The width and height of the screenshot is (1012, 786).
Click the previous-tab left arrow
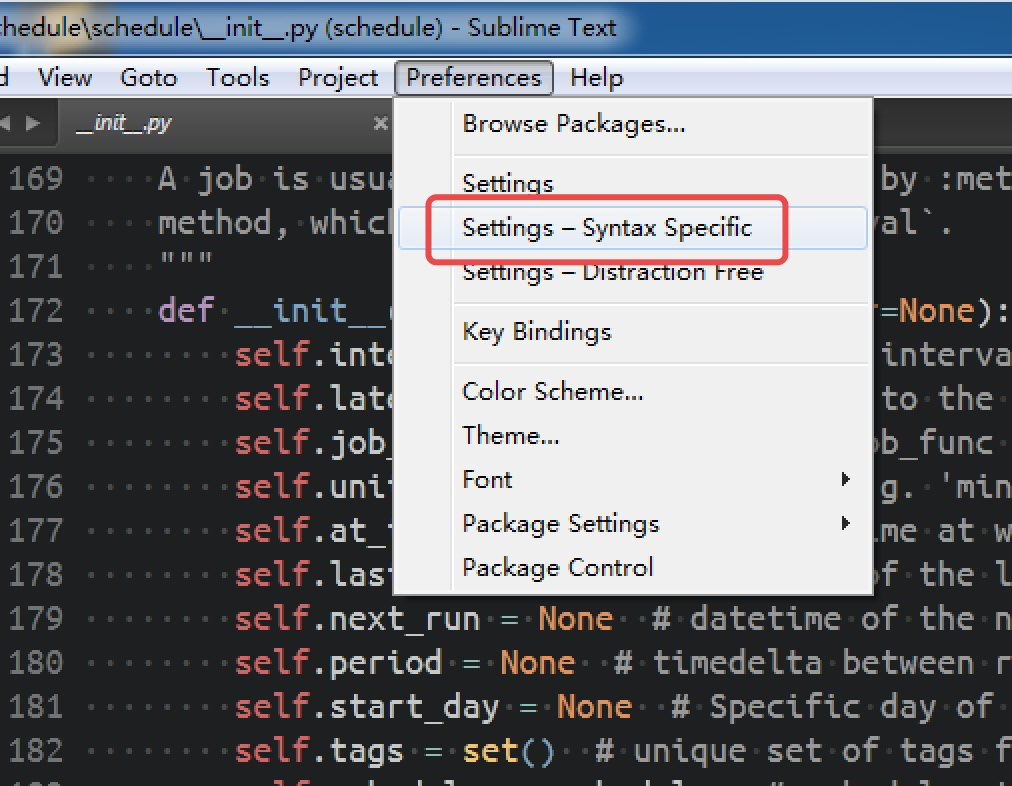5,123
